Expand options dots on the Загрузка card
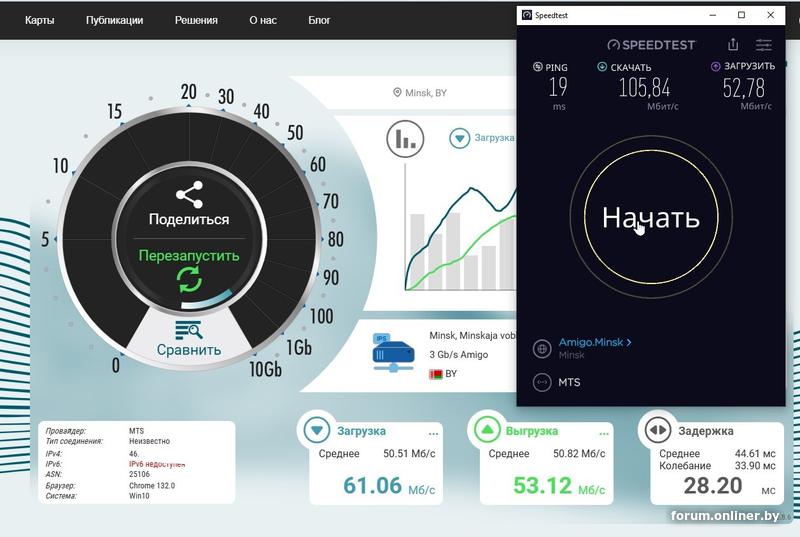800x537 pixels. pyautogui.click(x=433, y=434)
